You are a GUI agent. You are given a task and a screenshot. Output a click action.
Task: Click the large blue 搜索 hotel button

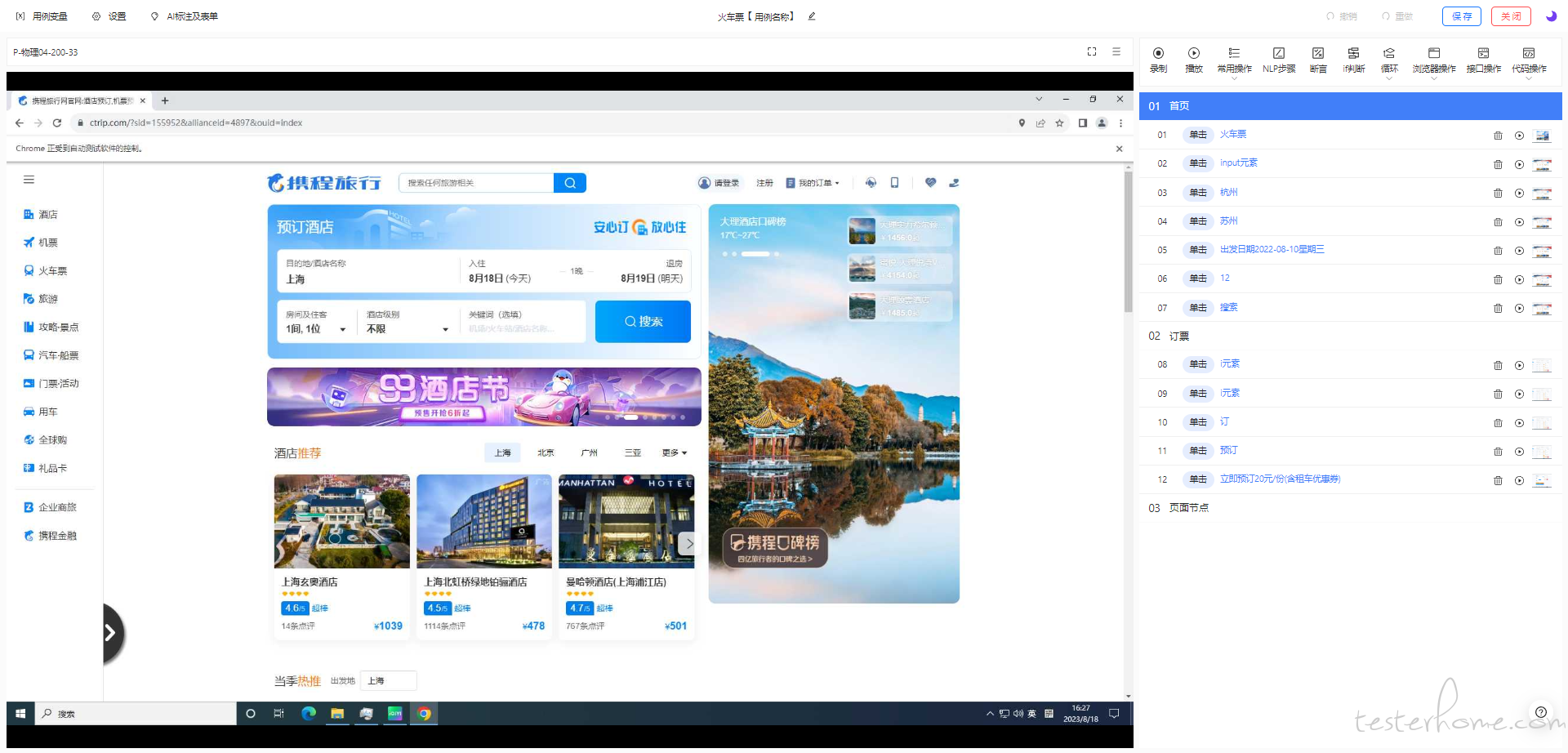tap(643, 321)
